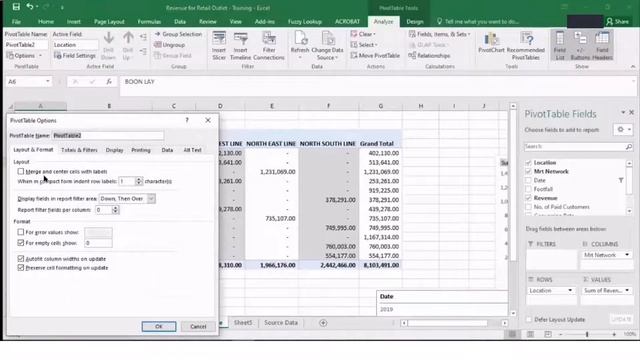Uncheck Autofit column widths on update

point(21,259)
